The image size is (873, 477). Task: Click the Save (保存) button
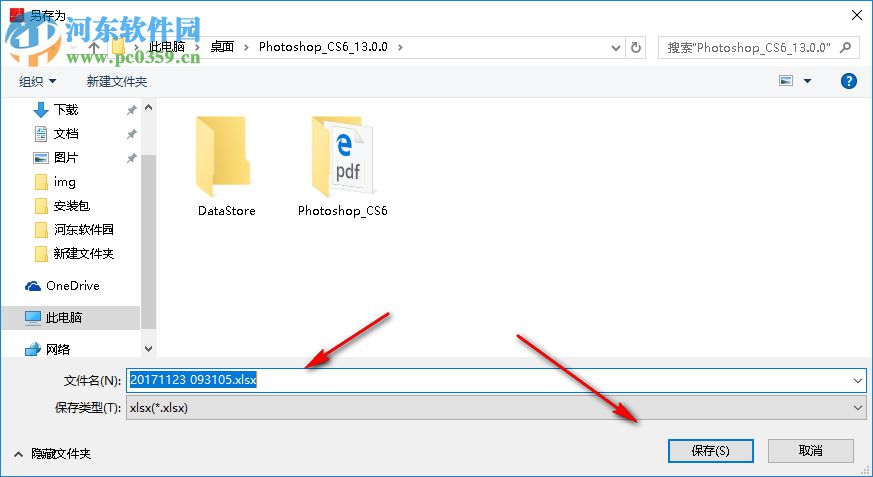coord(710,450)
